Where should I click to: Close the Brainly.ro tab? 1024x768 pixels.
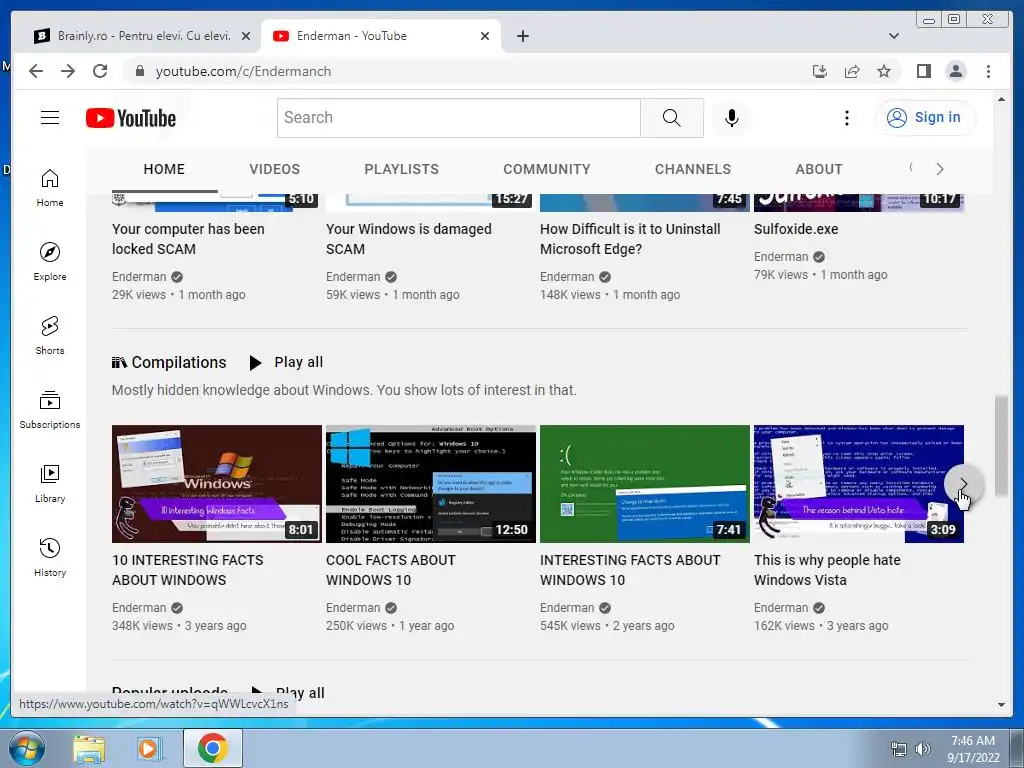tap(246, 36)
